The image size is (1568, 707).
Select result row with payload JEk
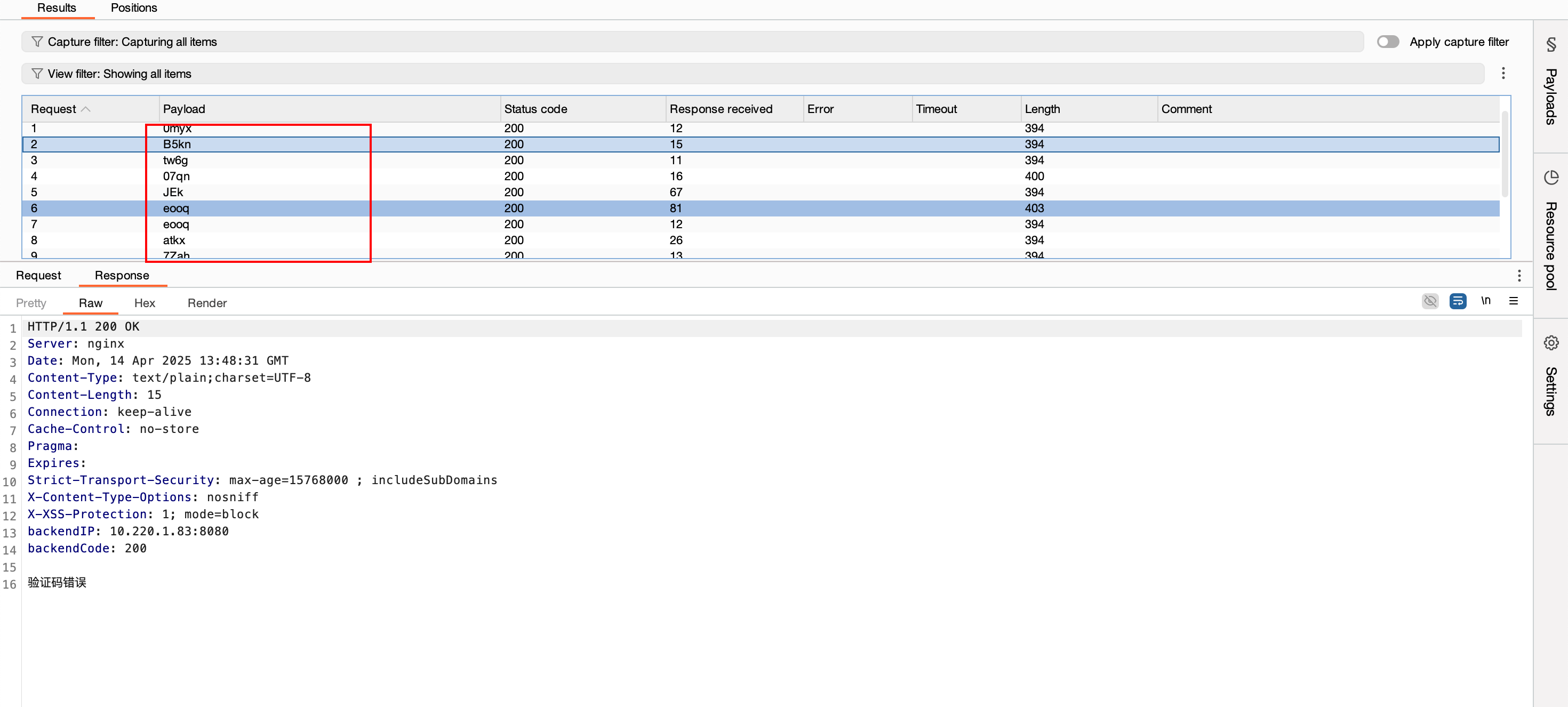761,192
